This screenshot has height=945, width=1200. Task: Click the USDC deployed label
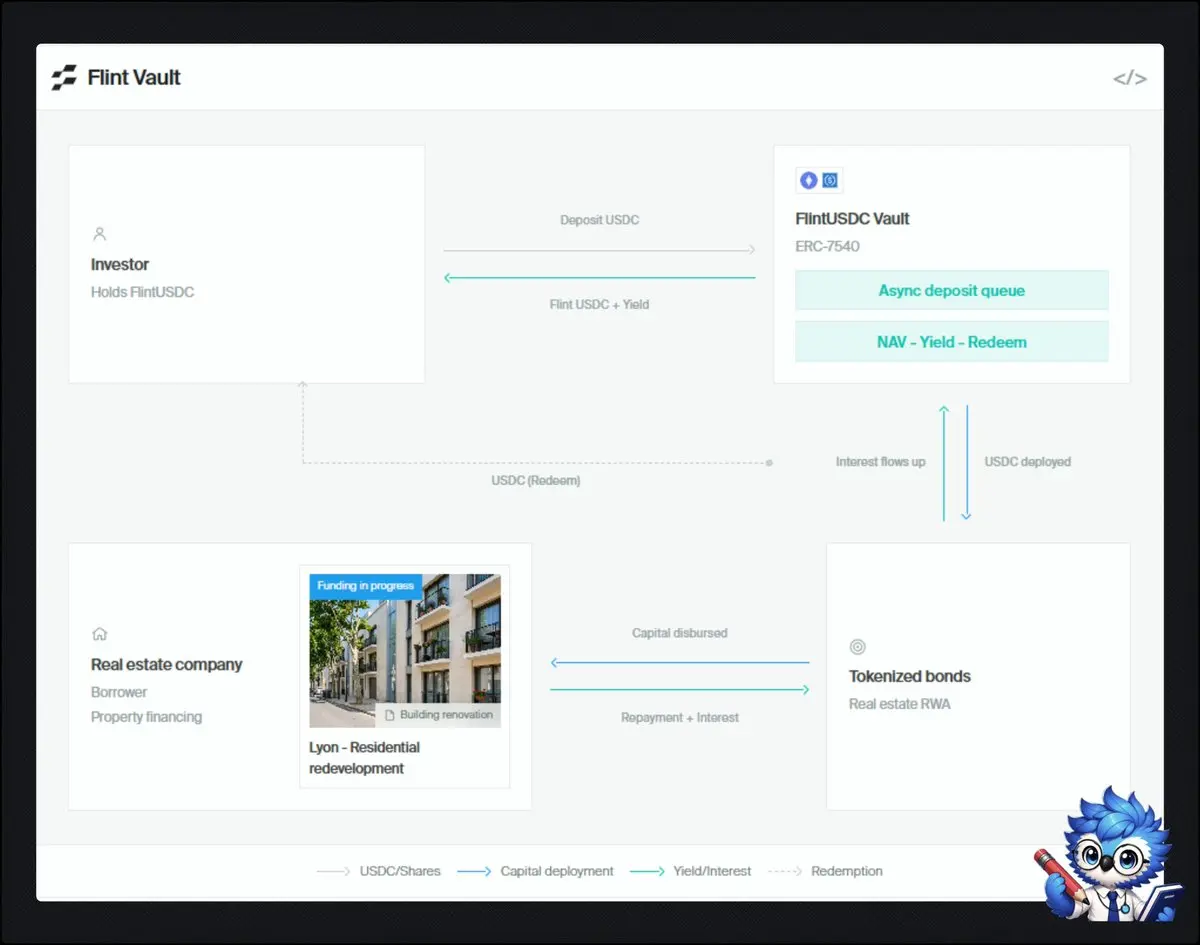(x=1027, y=462)
